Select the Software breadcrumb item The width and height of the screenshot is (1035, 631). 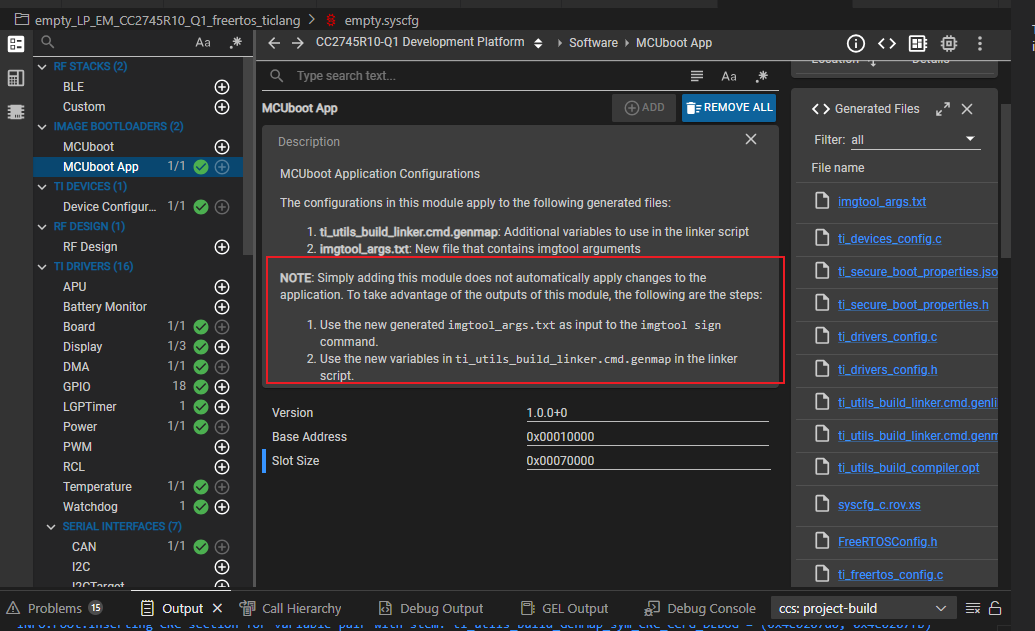tap(593, 43)
